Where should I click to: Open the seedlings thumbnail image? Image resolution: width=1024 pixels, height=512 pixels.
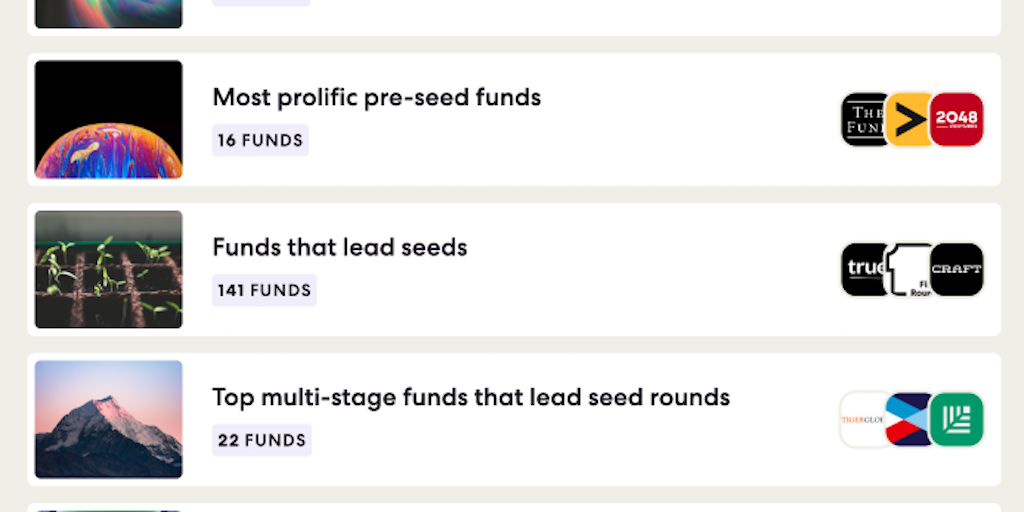click(x=109, y=270)
